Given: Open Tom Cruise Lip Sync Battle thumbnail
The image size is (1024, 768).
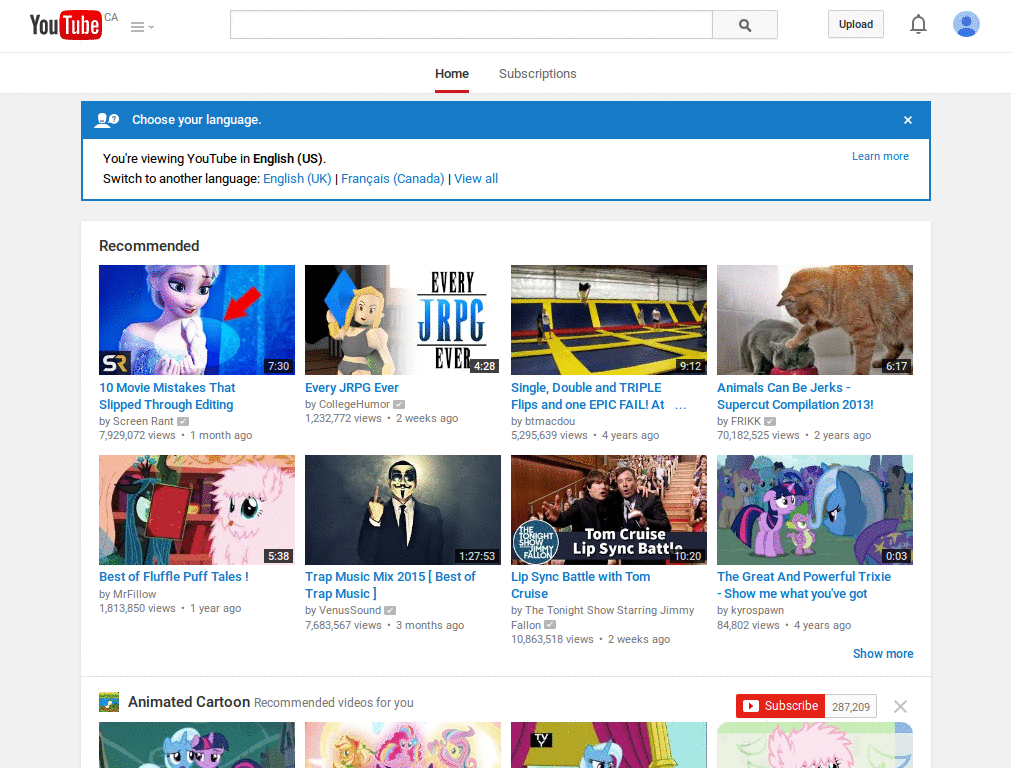Looking at the screenshot, I should pyautogui.click(x=609, y=510).
